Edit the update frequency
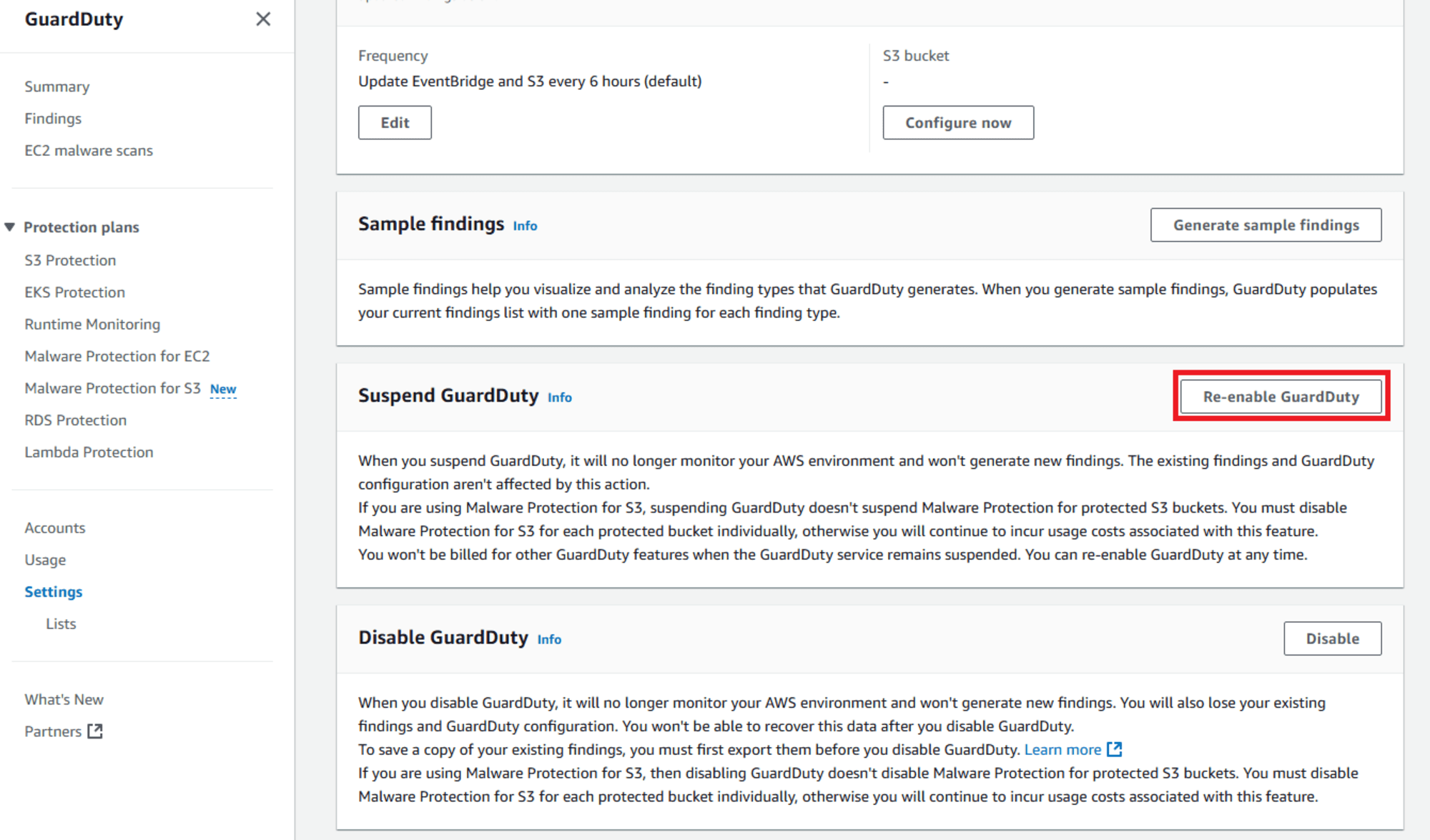 pyautogui.click(x=394, y=122)
